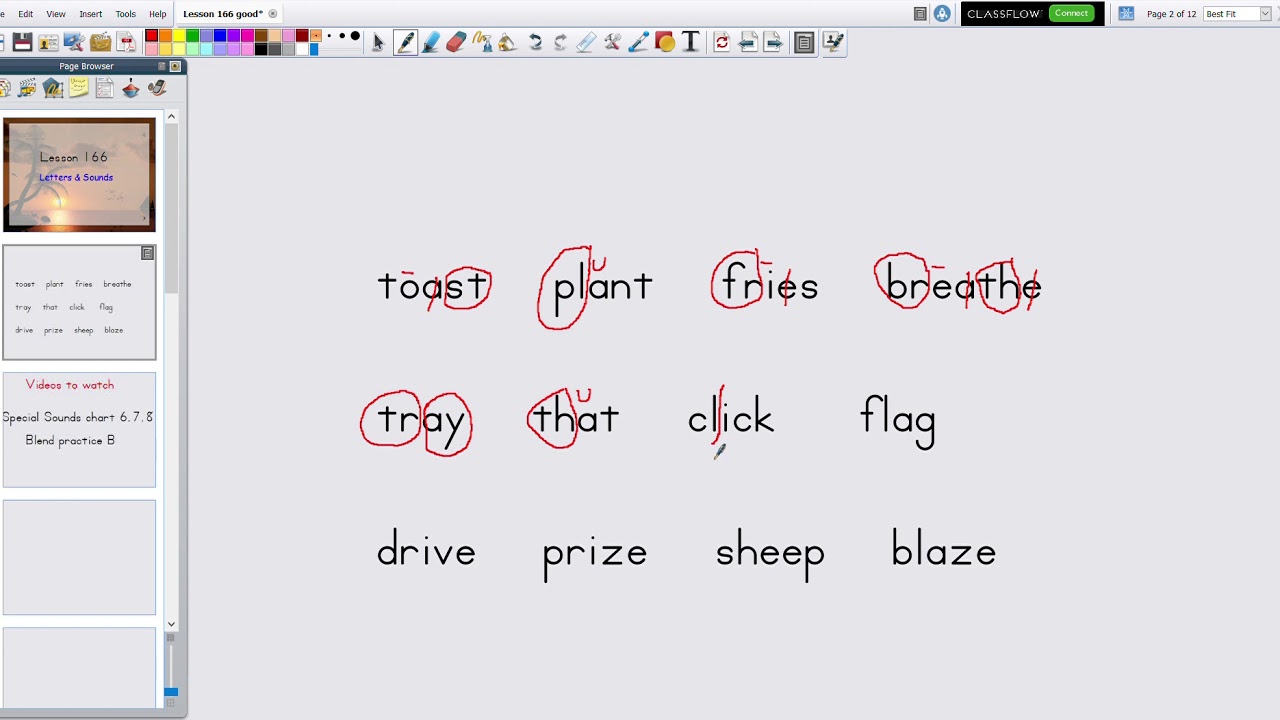Open the Property Browser checklist icon
The height and width of the screenshot is (720, 1280).
[105, 88]
